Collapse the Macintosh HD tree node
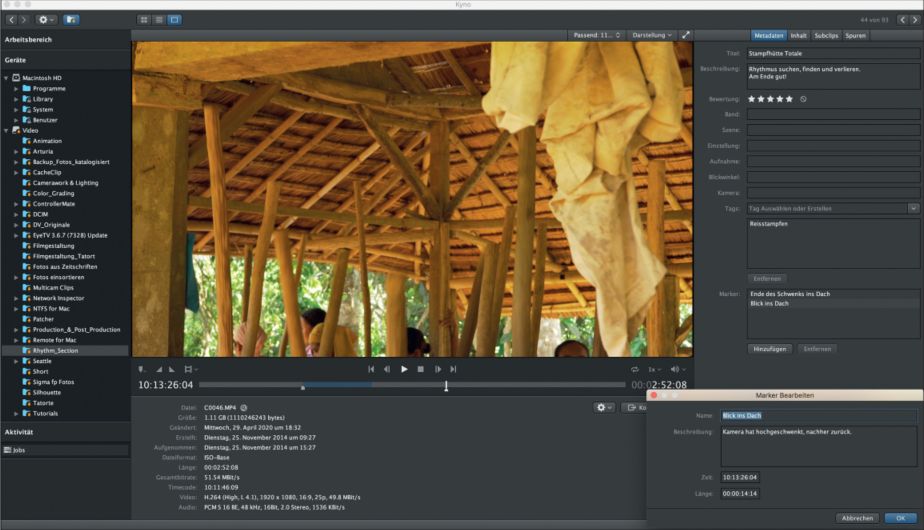This screenshot has width=924, height=530. pyautogui.click(x=6, y=78)
